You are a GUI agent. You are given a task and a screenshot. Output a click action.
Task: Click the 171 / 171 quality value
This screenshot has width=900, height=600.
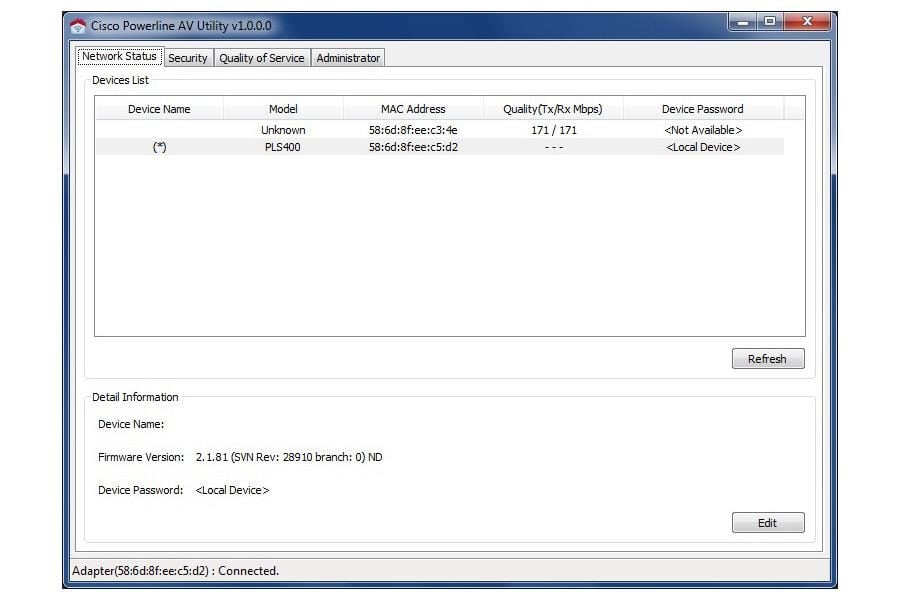(554, 130)
